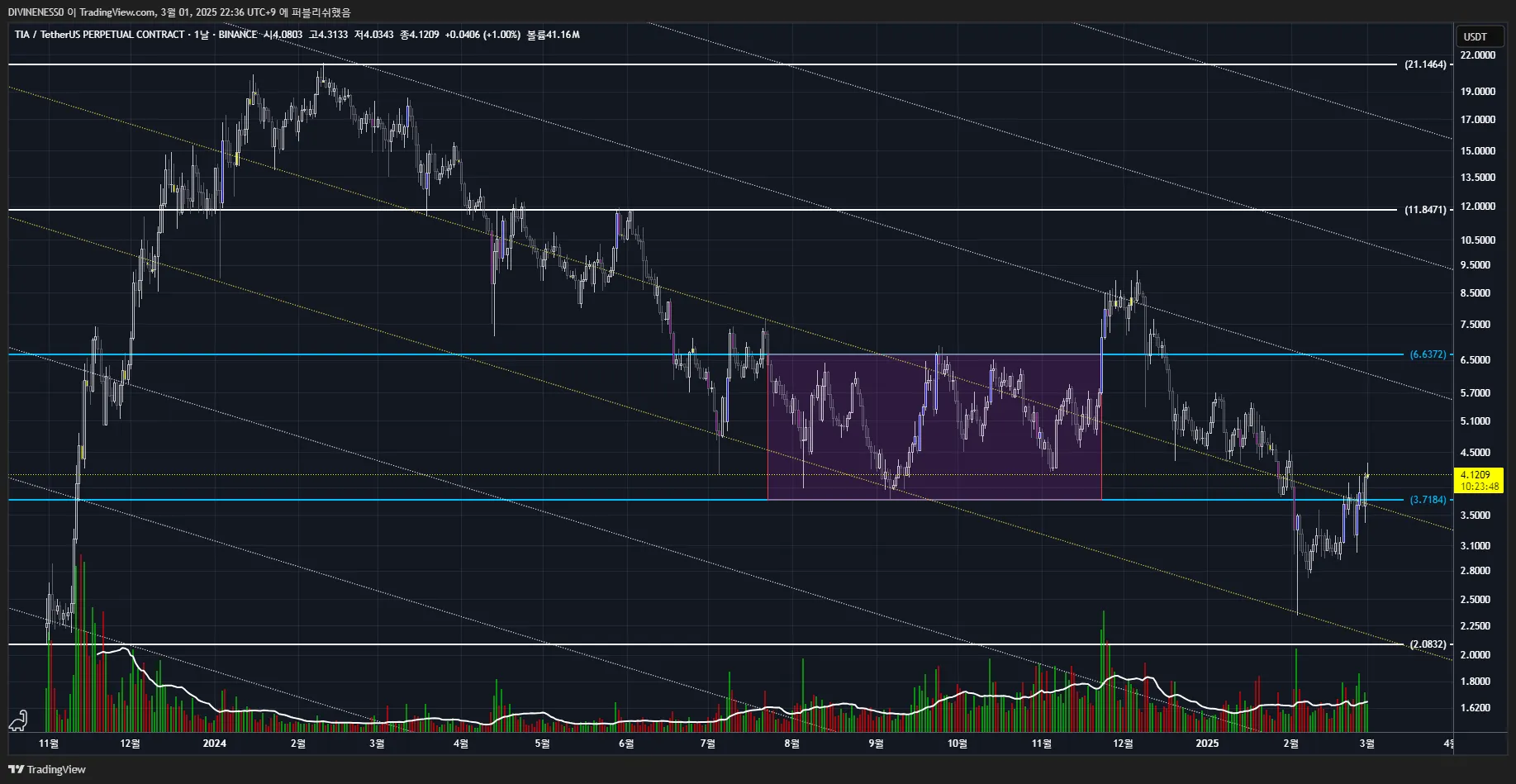Click the 5.1000 price axis label

(1476, 421)
